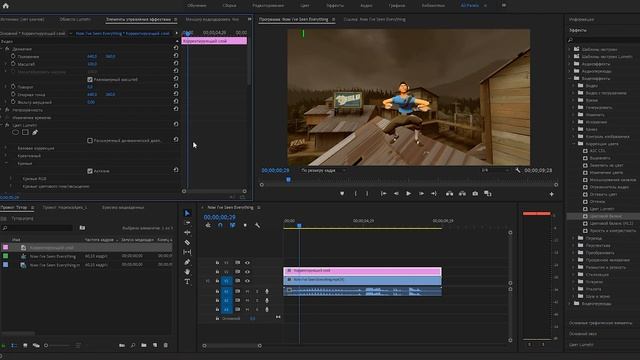Add a marker in the Program monitor
This screenshot has height=360, width=640.
click(342, 193)
